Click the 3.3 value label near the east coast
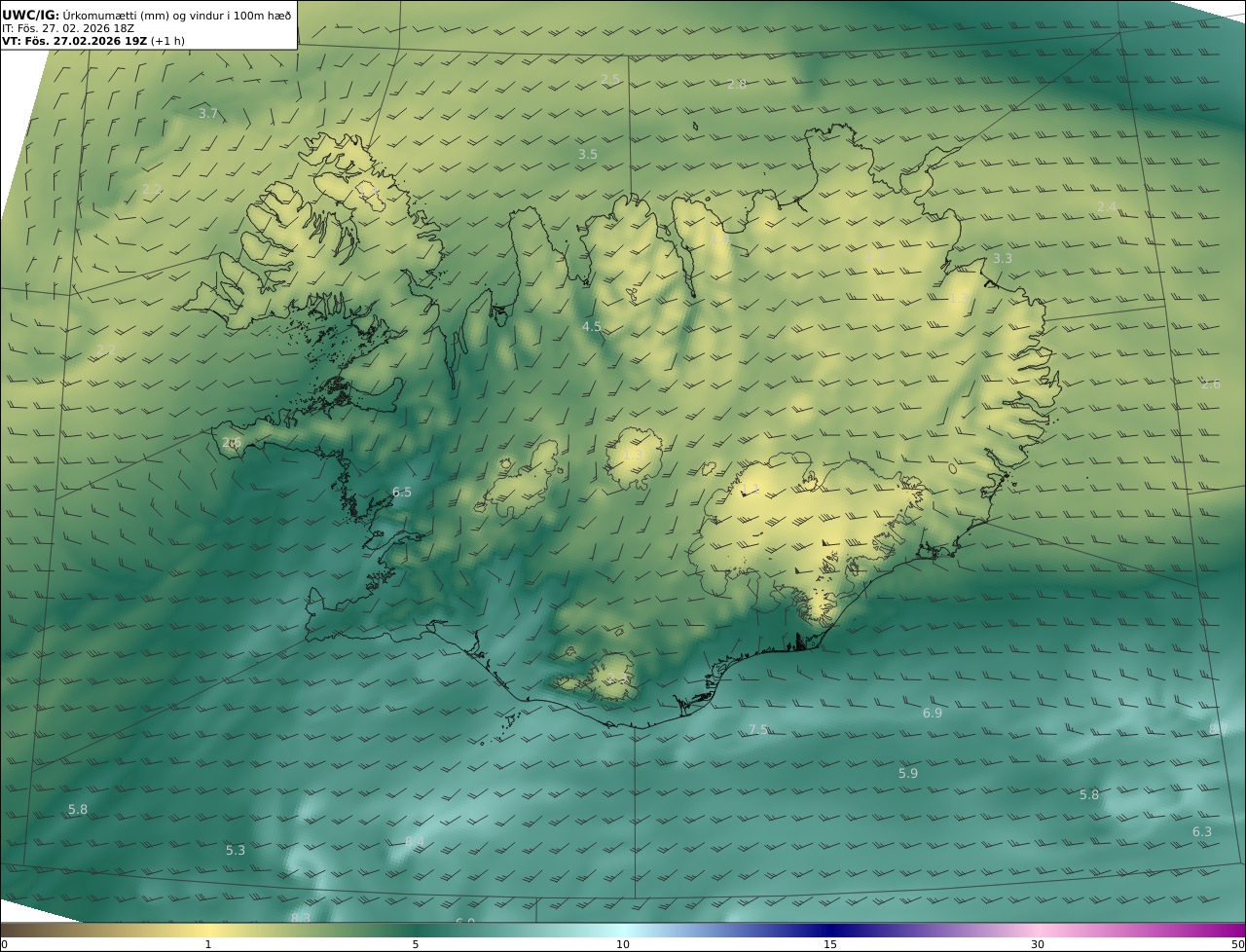 [x=1003, y=259]
